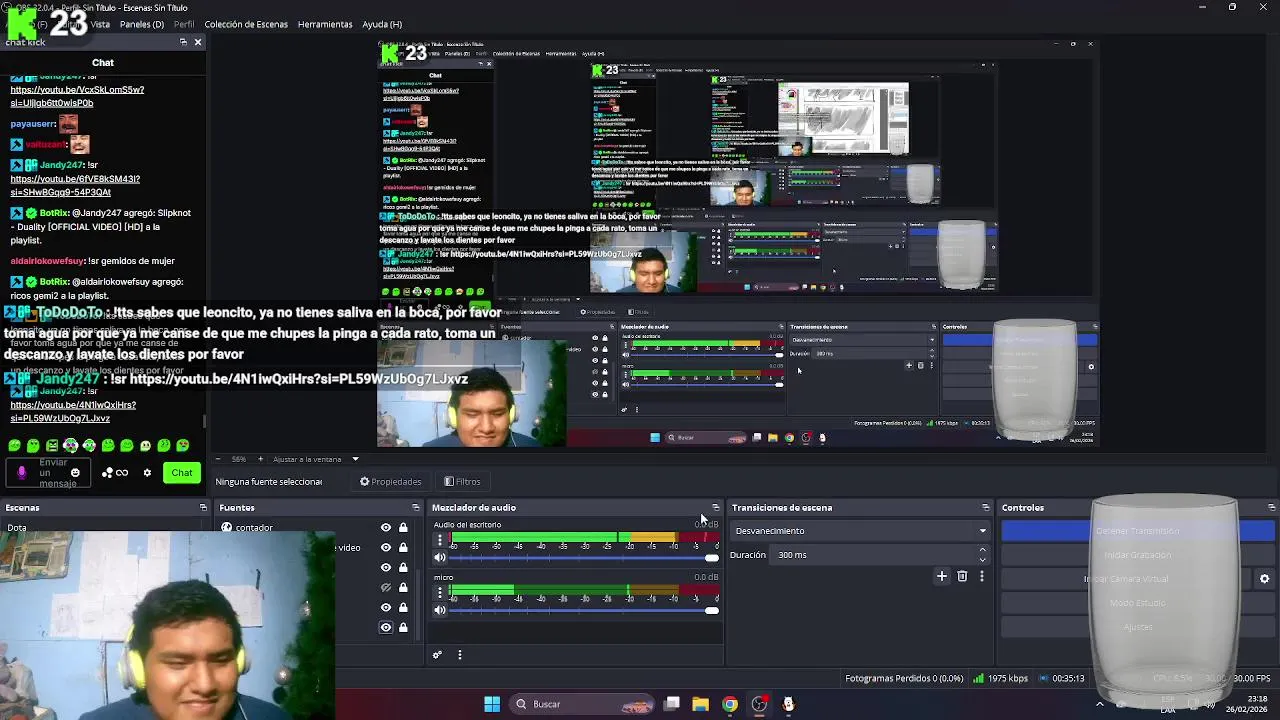Screen dimensions: 1280x720
Task: Click the infinity icon beside chat input
Action: 122,473
